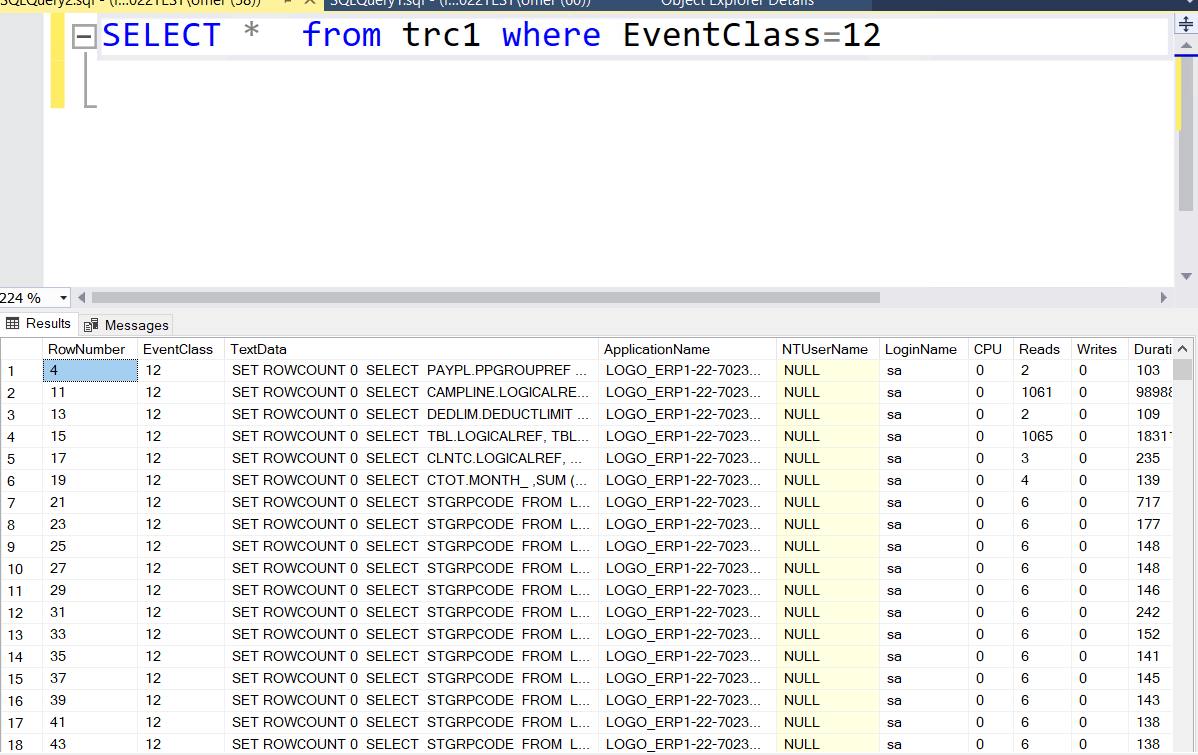This screenshot has height=755, width=1198.
Task: Click RowNumber cell with value 4
Action: pyautogui.click(x=90, y=371)
